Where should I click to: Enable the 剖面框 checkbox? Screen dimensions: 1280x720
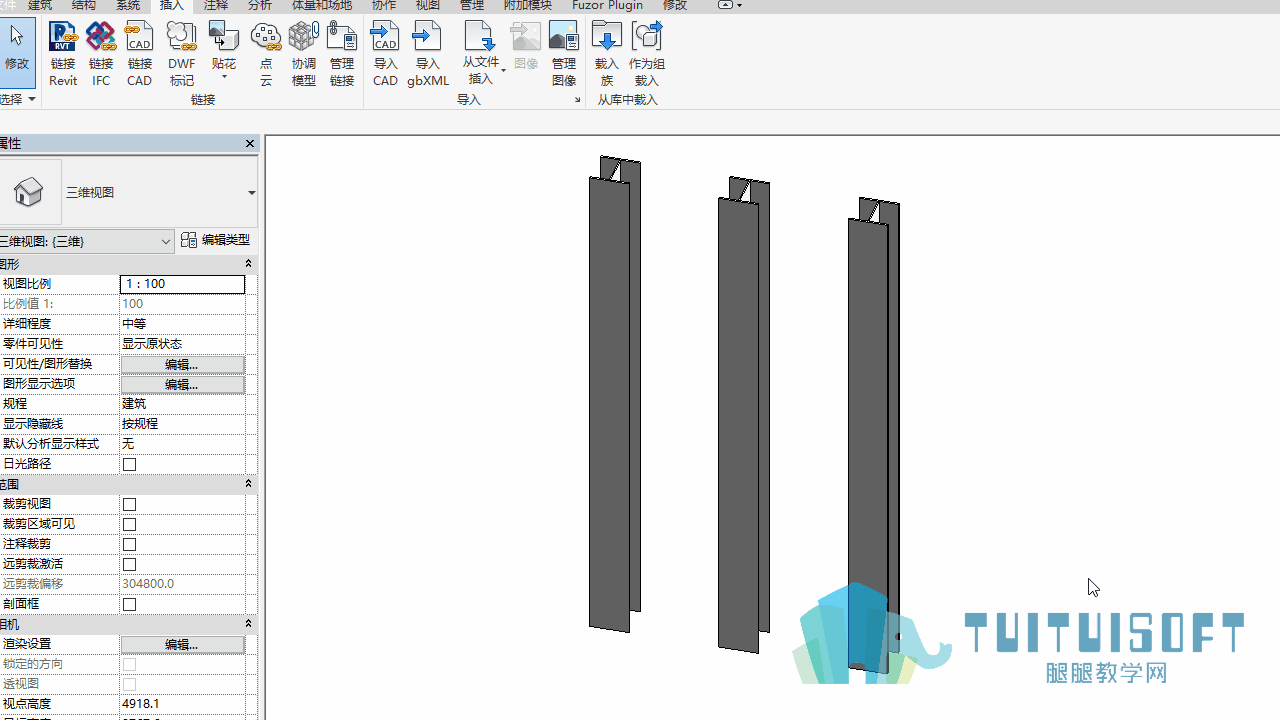point(129,604)
